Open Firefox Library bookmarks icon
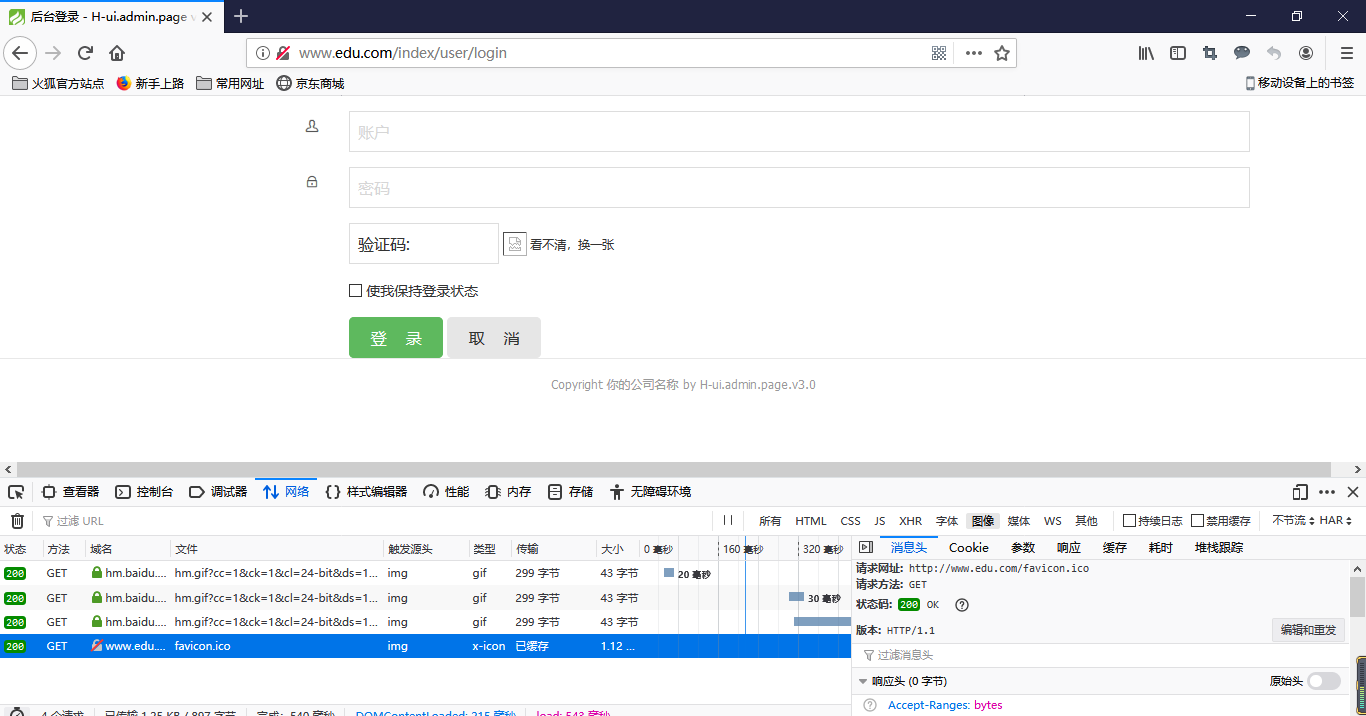1366x716 pixels. pos(1146,52)
